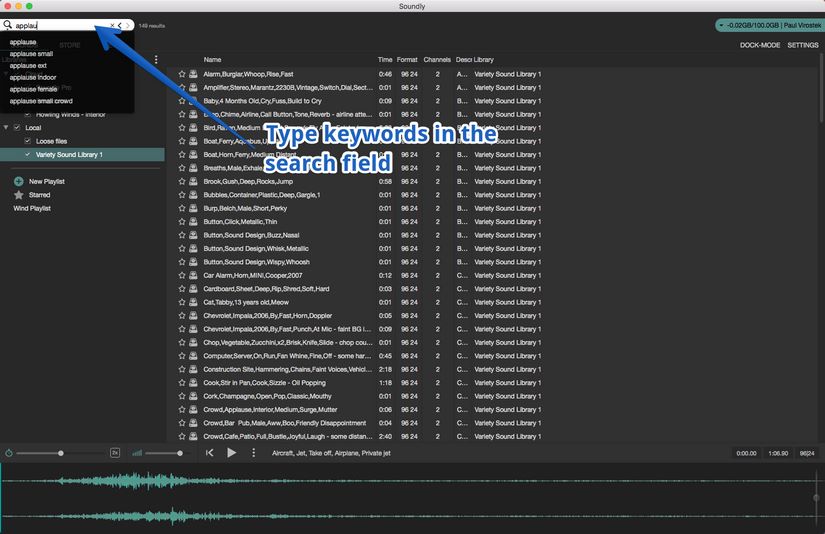Image resolution: width=825 pixels, height=534 pixels.
Task: Go to previous search using back arrow
Action: tap(120, 25)
